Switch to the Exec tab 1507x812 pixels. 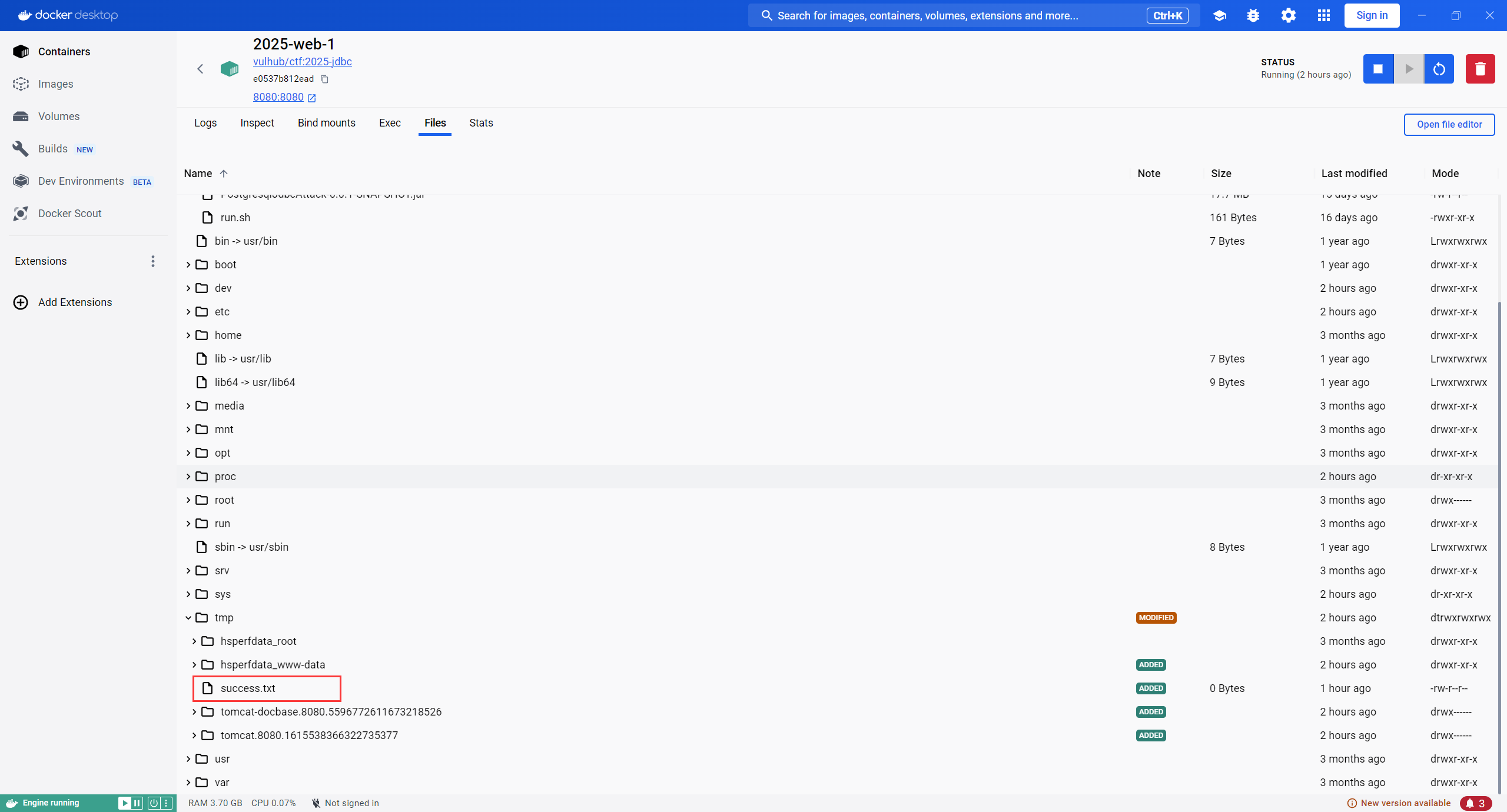[390, 123]
